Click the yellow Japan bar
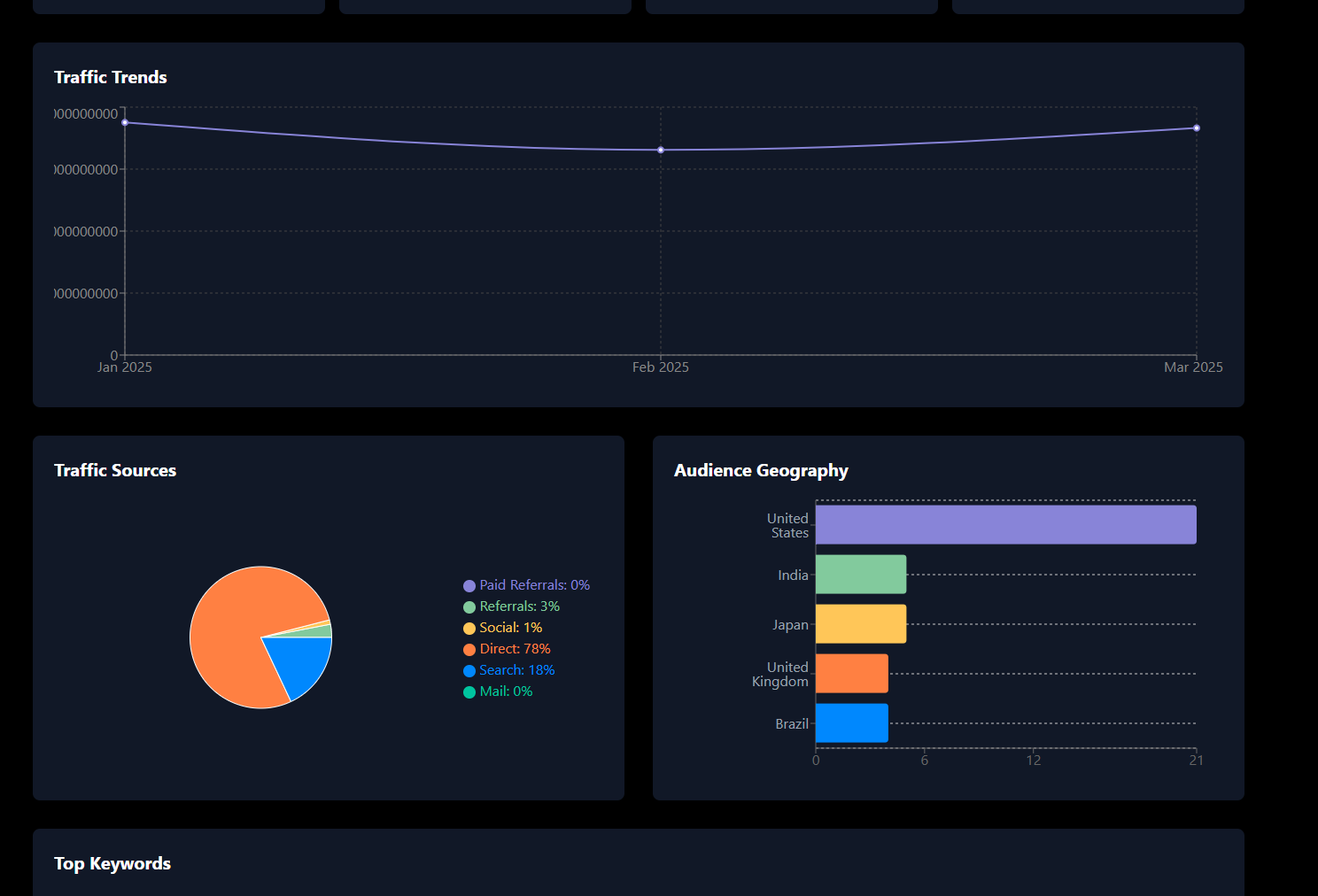 tap(861, 624)
